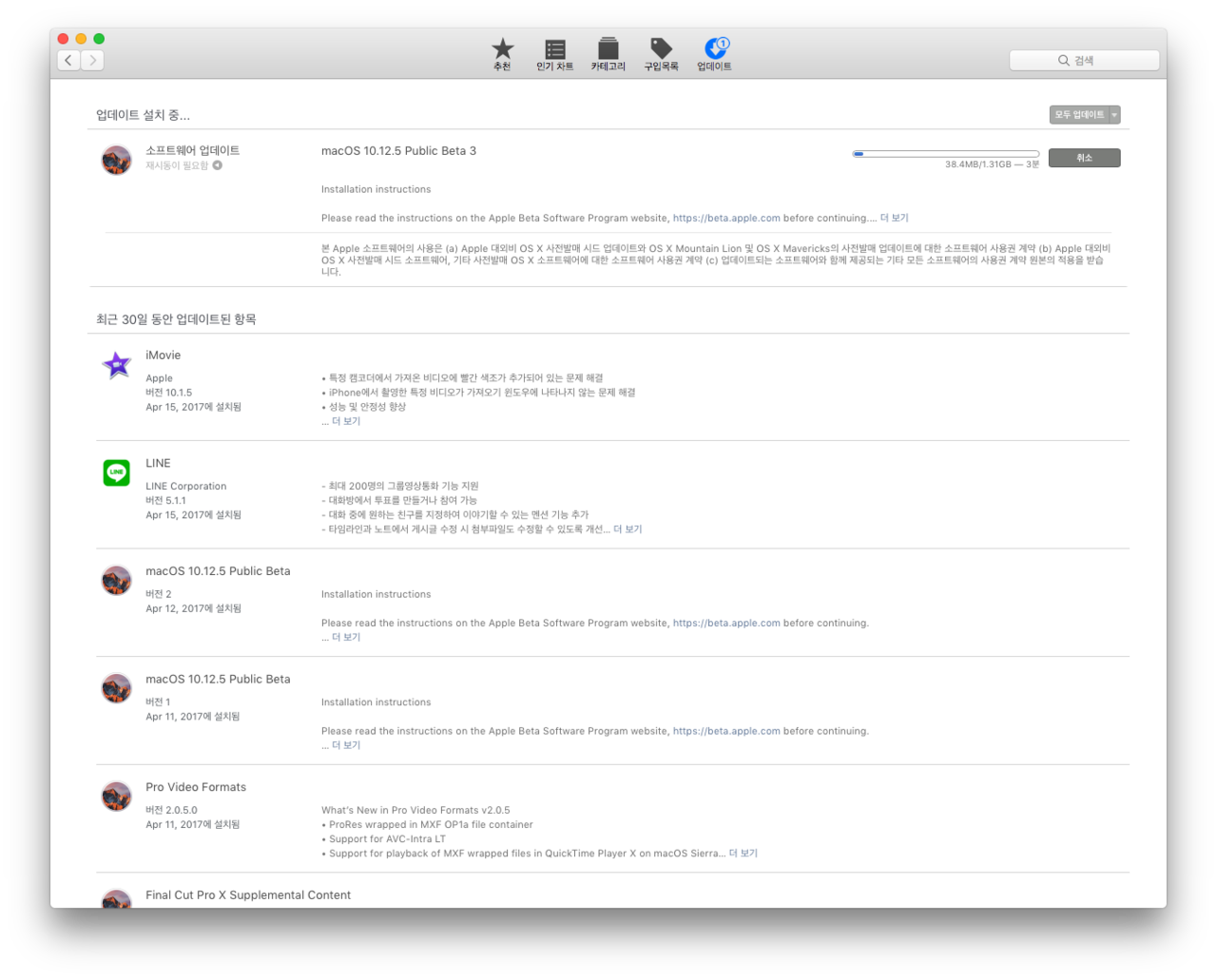Click the 버전 5.1.1 LINE version text
The image size is (1217, 980).
pos(166,501)
